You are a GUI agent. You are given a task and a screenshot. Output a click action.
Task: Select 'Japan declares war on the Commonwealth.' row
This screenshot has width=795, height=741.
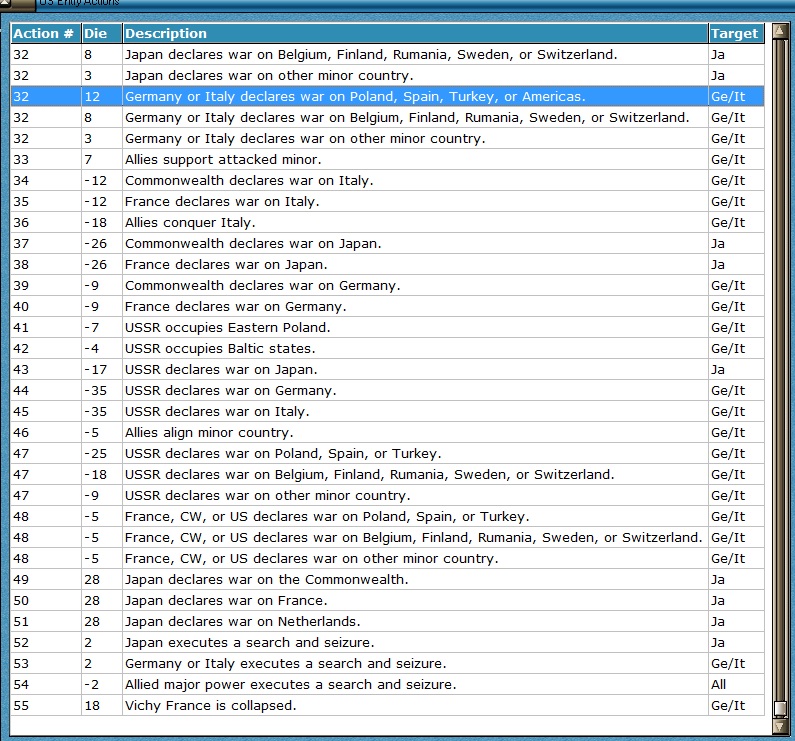(x=387, y=579)
